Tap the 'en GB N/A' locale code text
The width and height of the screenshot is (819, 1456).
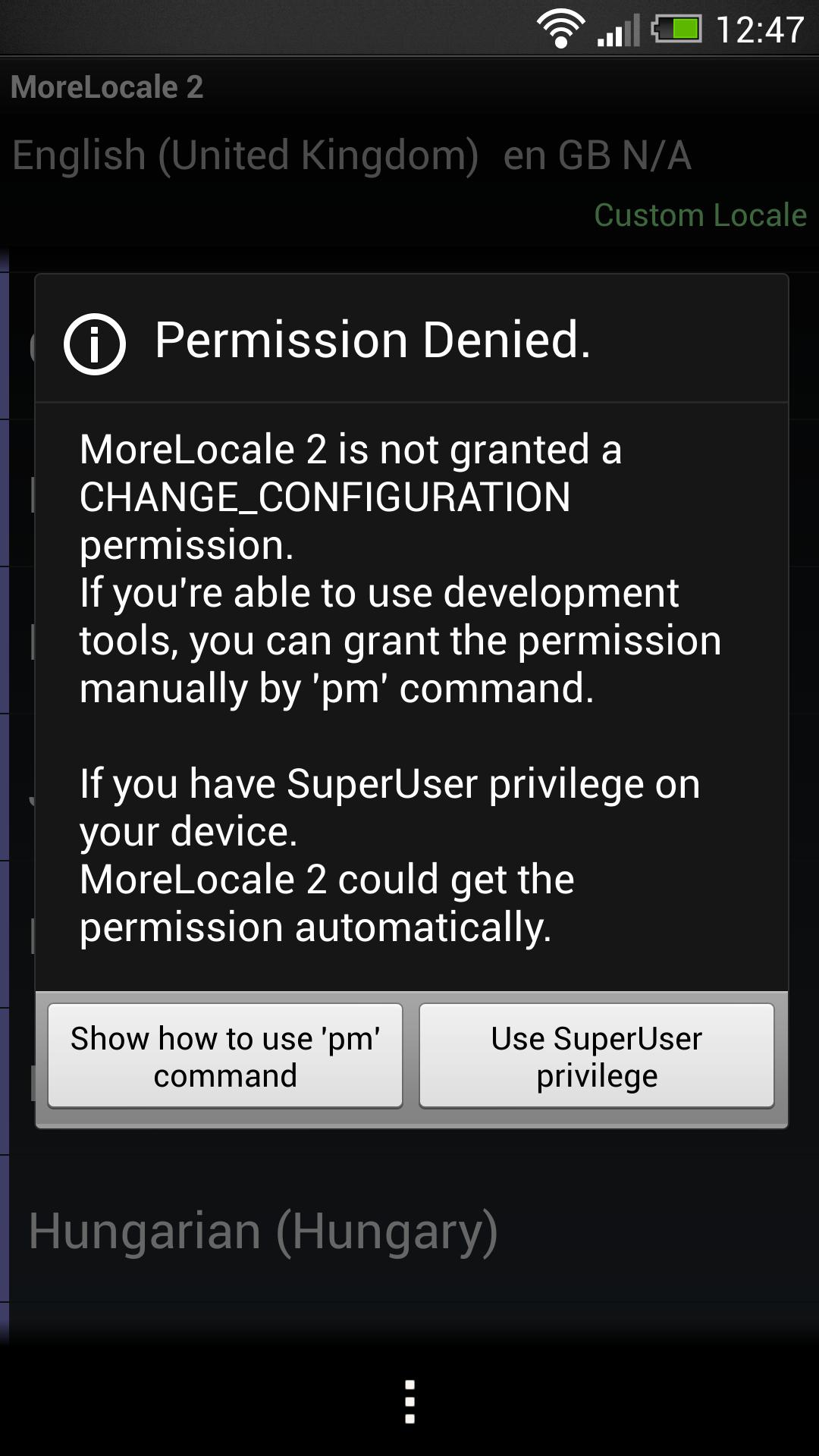597,155
